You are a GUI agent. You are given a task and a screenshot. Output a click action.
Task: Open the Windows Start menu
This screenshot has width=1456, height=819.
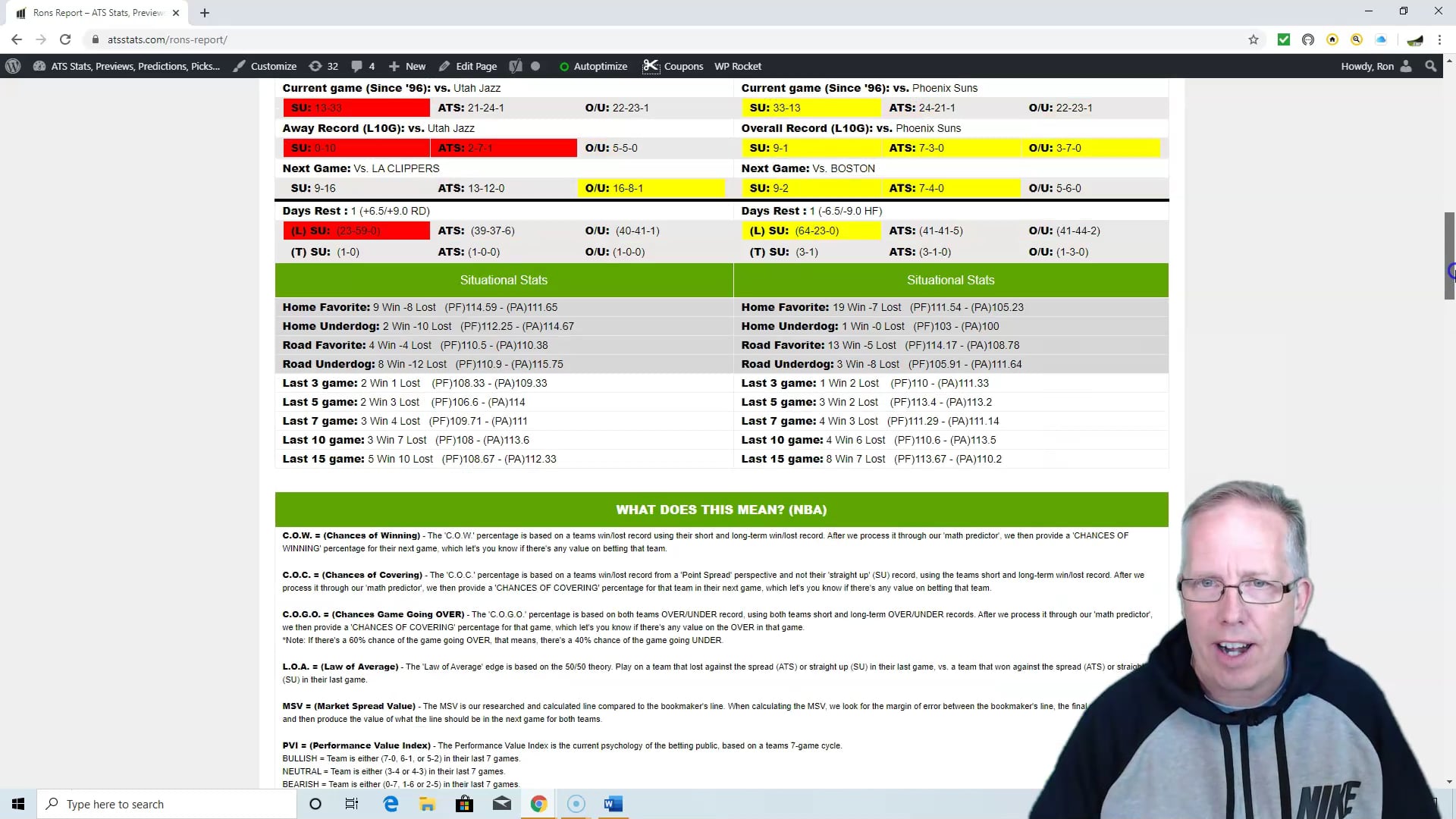18,804
